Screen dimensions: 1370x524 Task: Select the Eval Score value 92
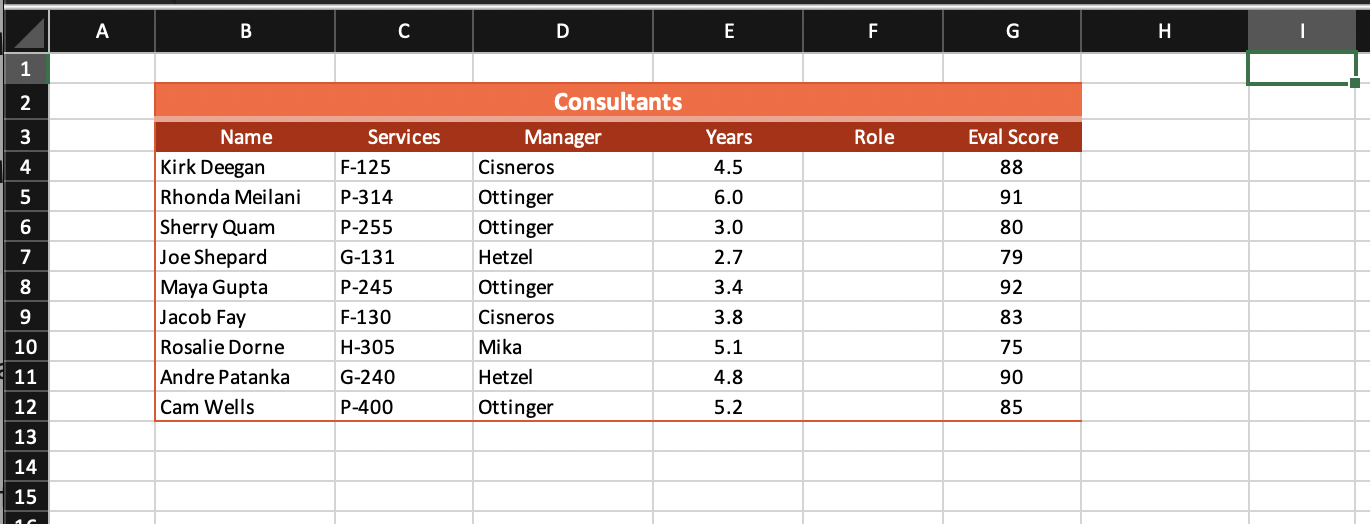coord(1012,287)
